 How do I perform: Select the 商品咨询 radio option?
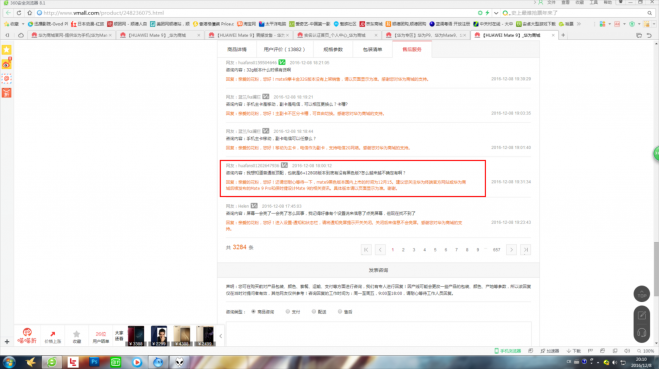tap(253, 311)
